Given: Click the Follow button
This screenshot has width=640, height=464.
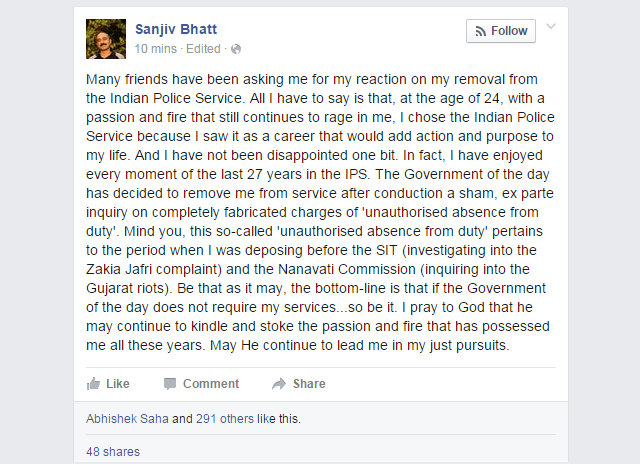Looking at the screenshot, I should (501, 31).
